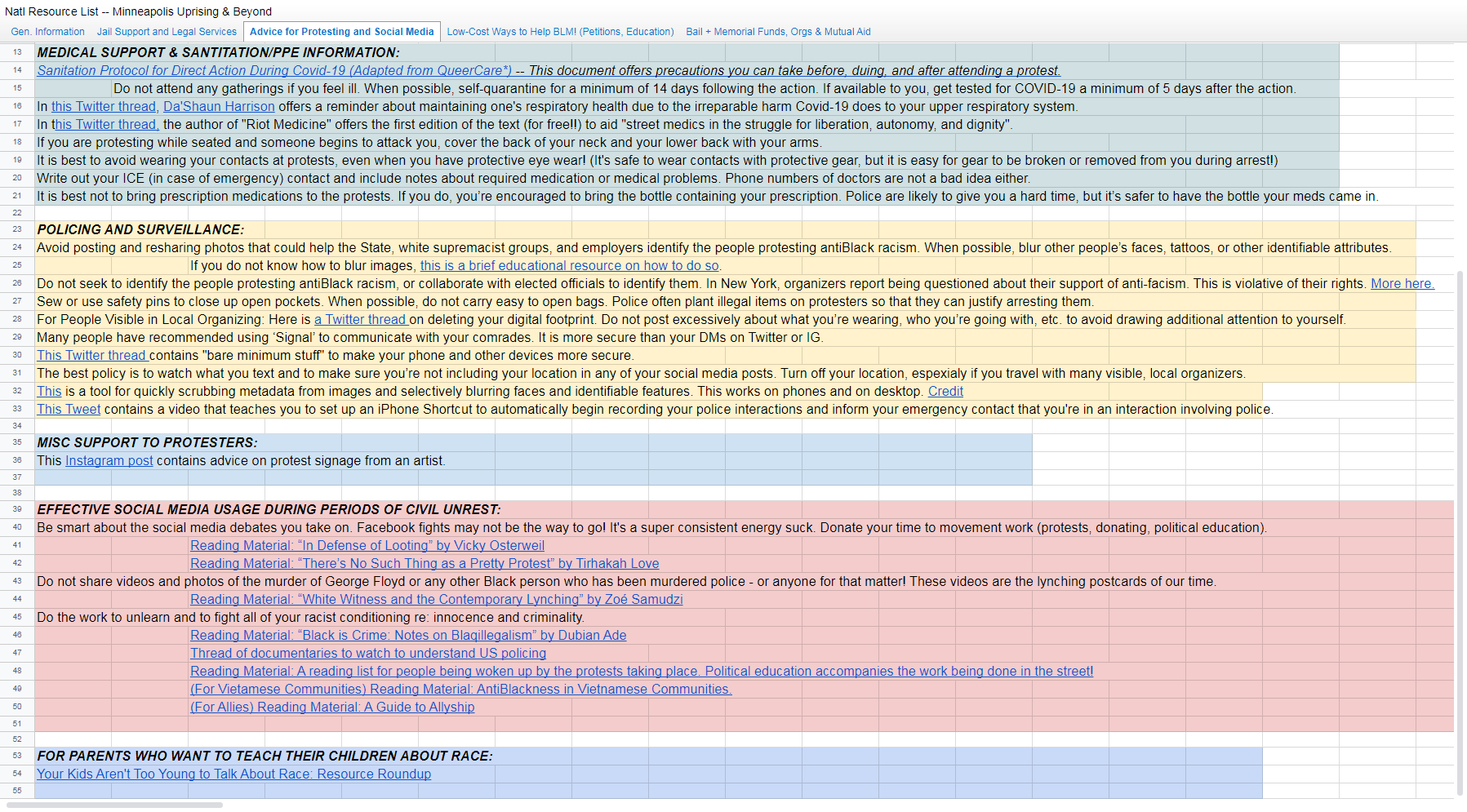The height and width of the screenshot is (812, 1467).
Task: Open 'White Witness and the Contemporary Lynching' link
Action: point(437,600)
